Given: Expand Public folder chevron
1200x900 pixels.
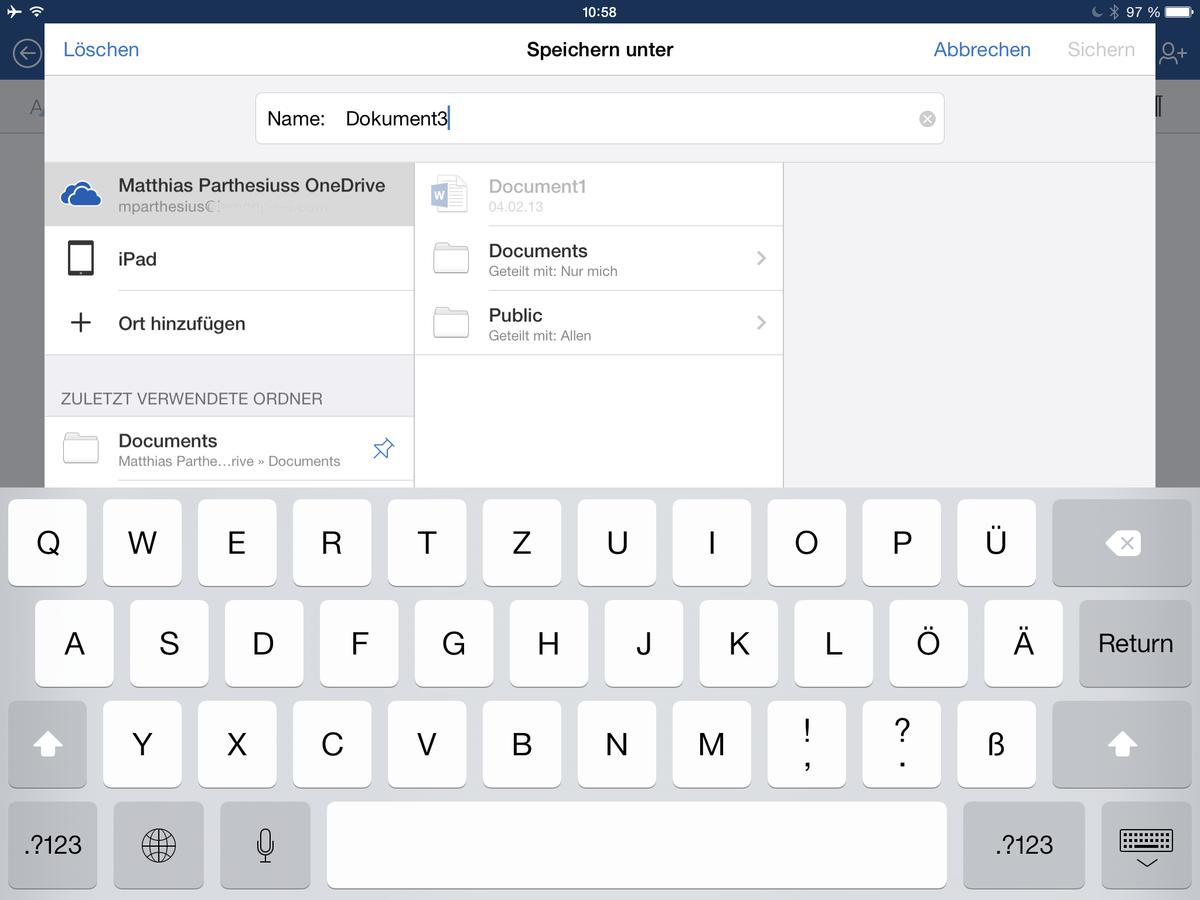Looking at the screenshot, I should tap(761, 322).
